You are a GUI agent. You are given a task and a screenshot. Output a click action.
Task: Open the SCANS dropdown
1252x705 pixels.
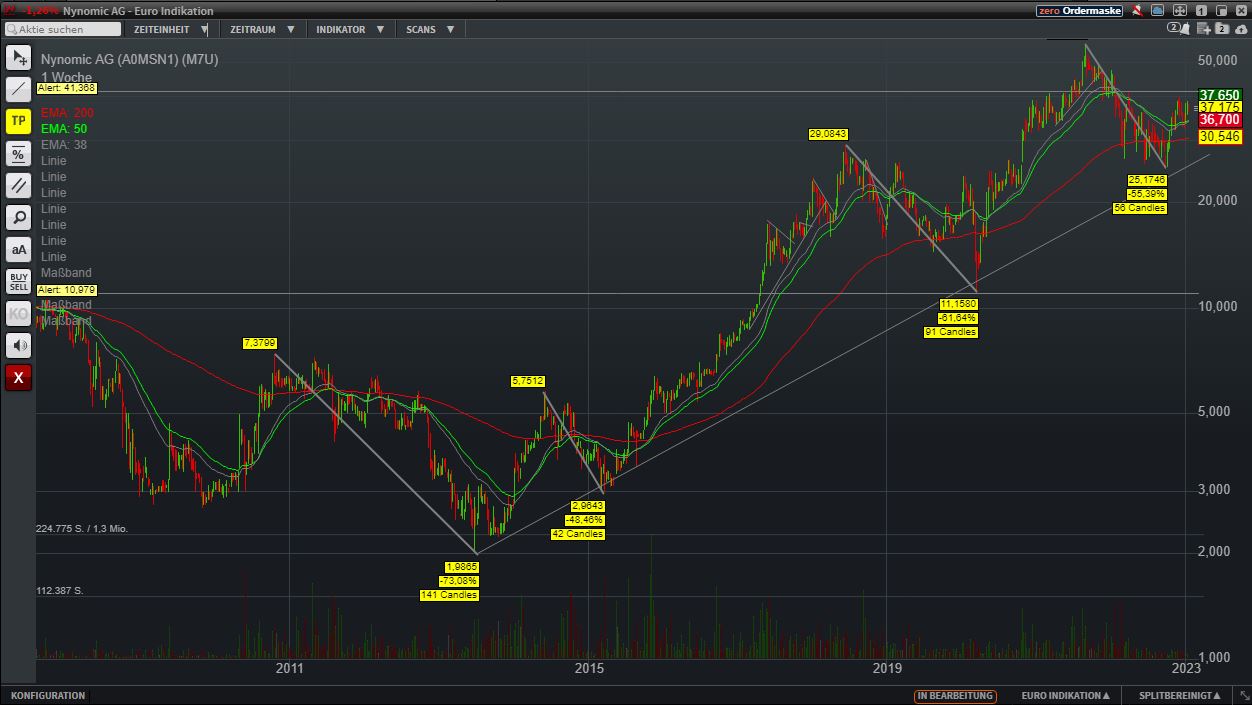(x=430, y=29)
